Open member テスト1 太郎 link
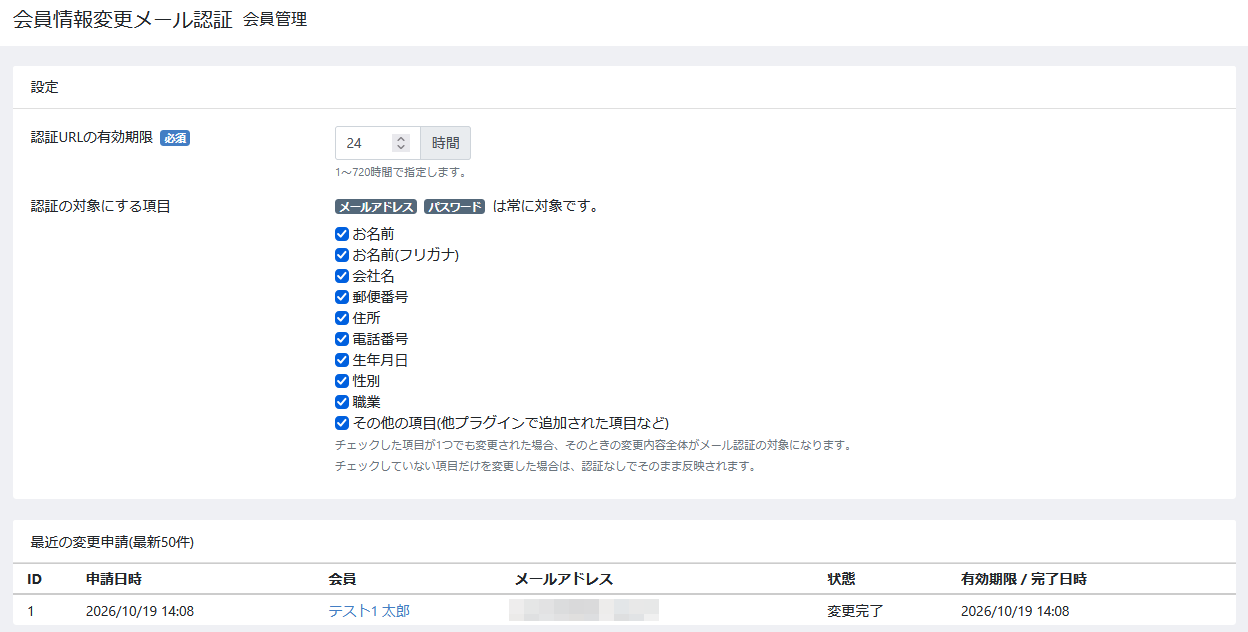Screen dimensions: 1248x632 coord(369,611)
